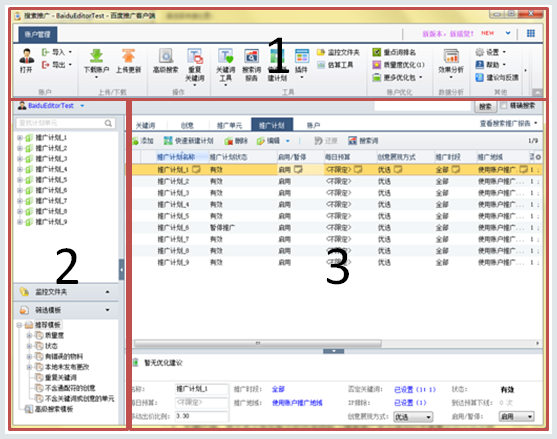Switch to the 推广单元 tab
The height and width of the screenshot is (439, 557).
(229, 125)
